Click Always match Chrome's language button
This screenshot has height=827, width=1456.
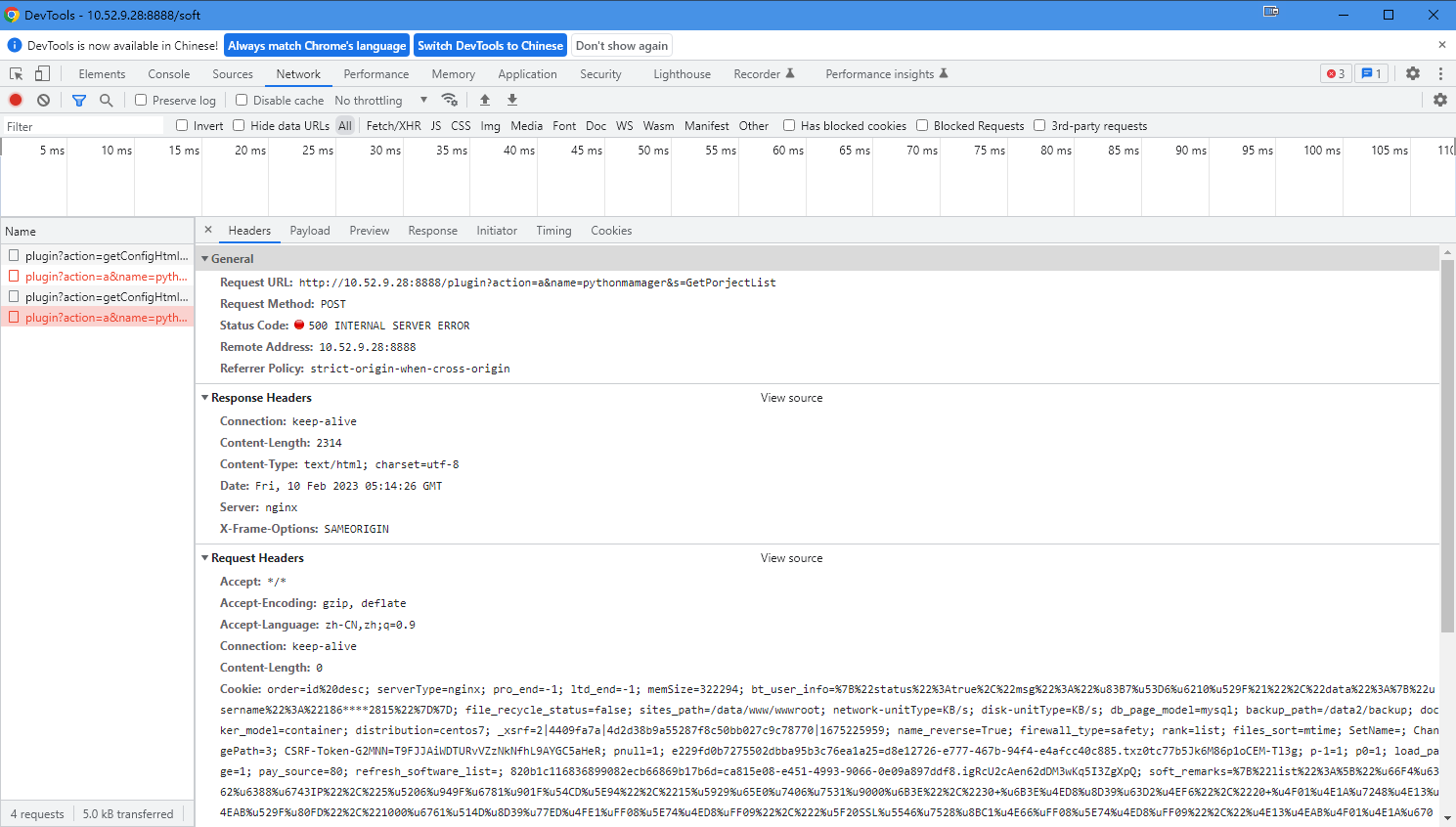coord(318,46)
